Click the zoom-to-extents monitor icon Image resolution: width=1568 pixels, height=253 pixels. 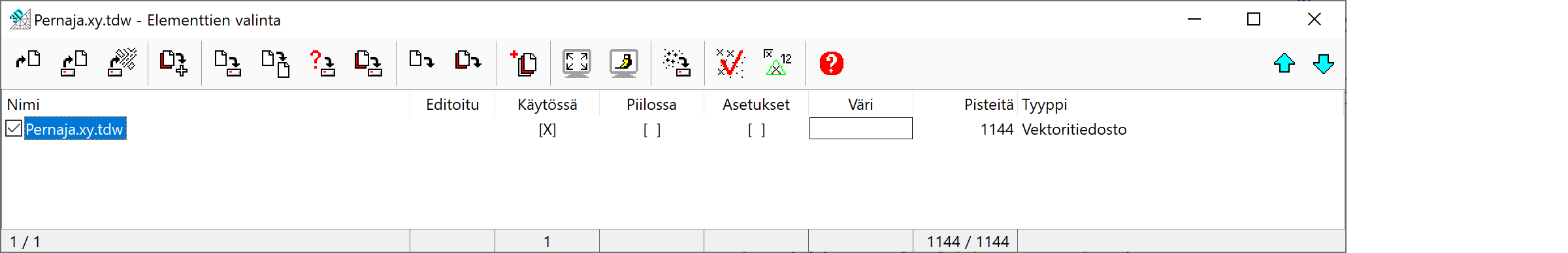point(577,63)
